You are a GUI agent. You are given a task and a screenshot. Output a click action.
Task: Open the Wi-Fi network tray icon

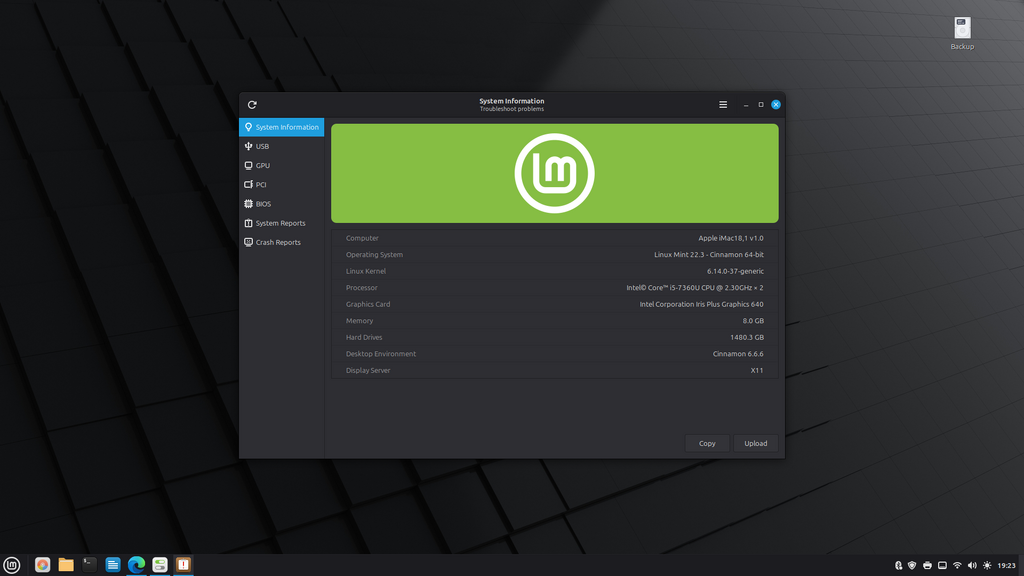coord(957,566)
